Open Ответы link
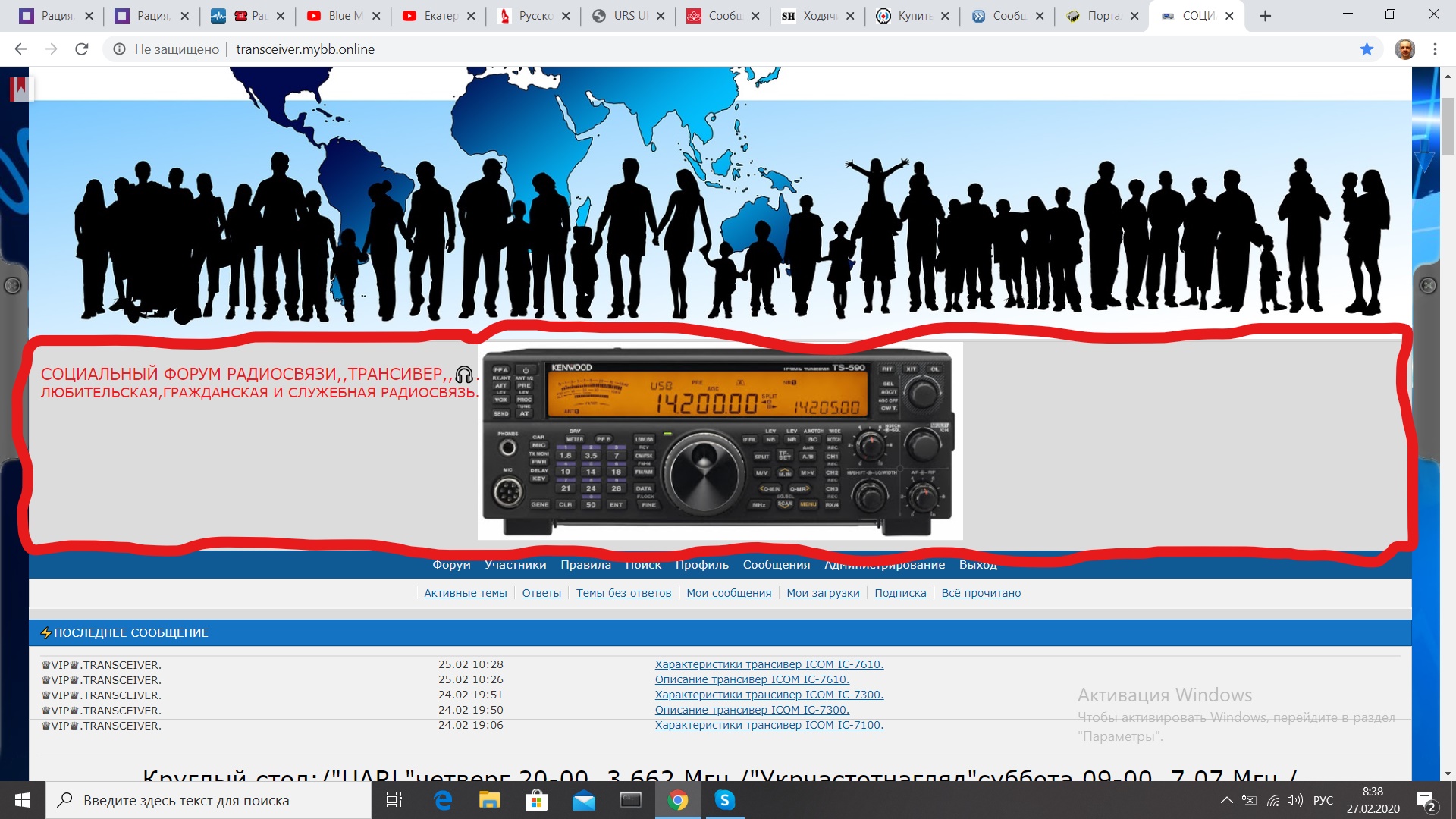This screenshot has width=1456, height=819. [541, 593]
